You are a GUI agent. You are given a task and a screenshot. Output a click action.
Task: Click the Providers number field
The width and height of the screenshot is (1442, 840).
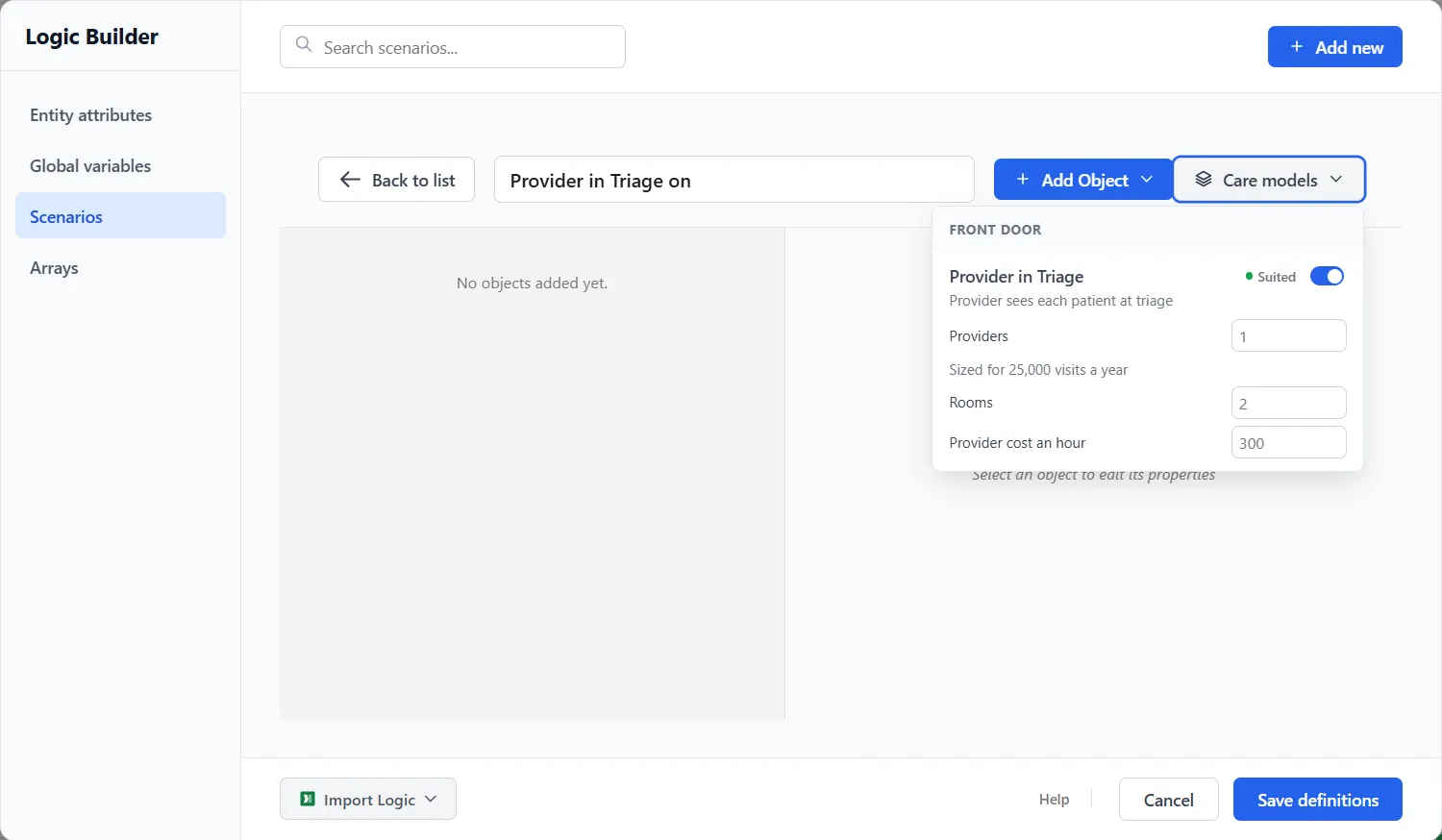click(1289, 336)
